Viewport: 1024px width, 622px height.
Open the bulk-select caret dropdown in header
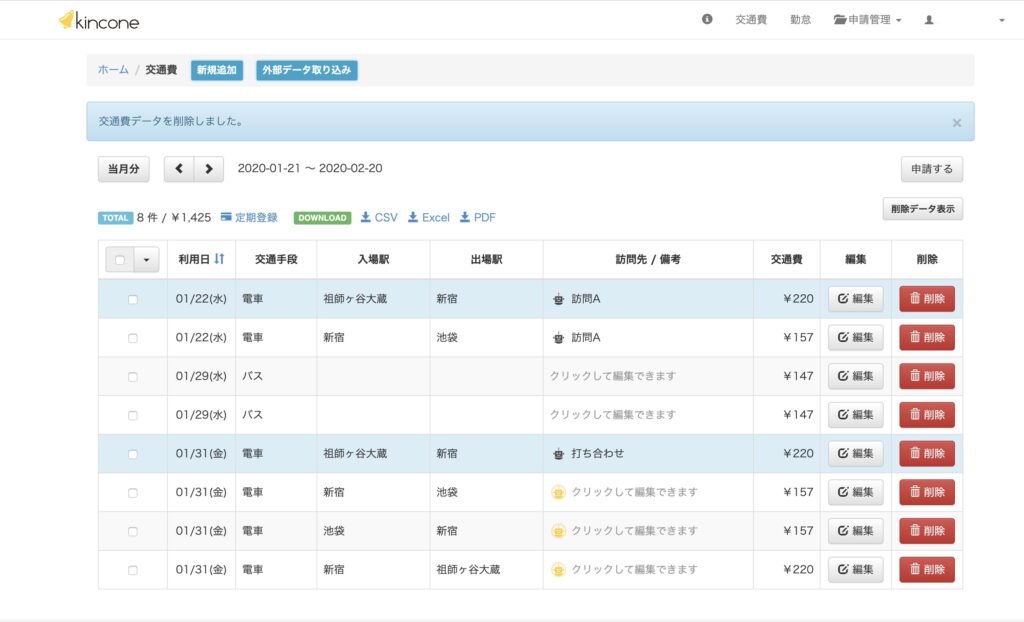tap(146, 260)
